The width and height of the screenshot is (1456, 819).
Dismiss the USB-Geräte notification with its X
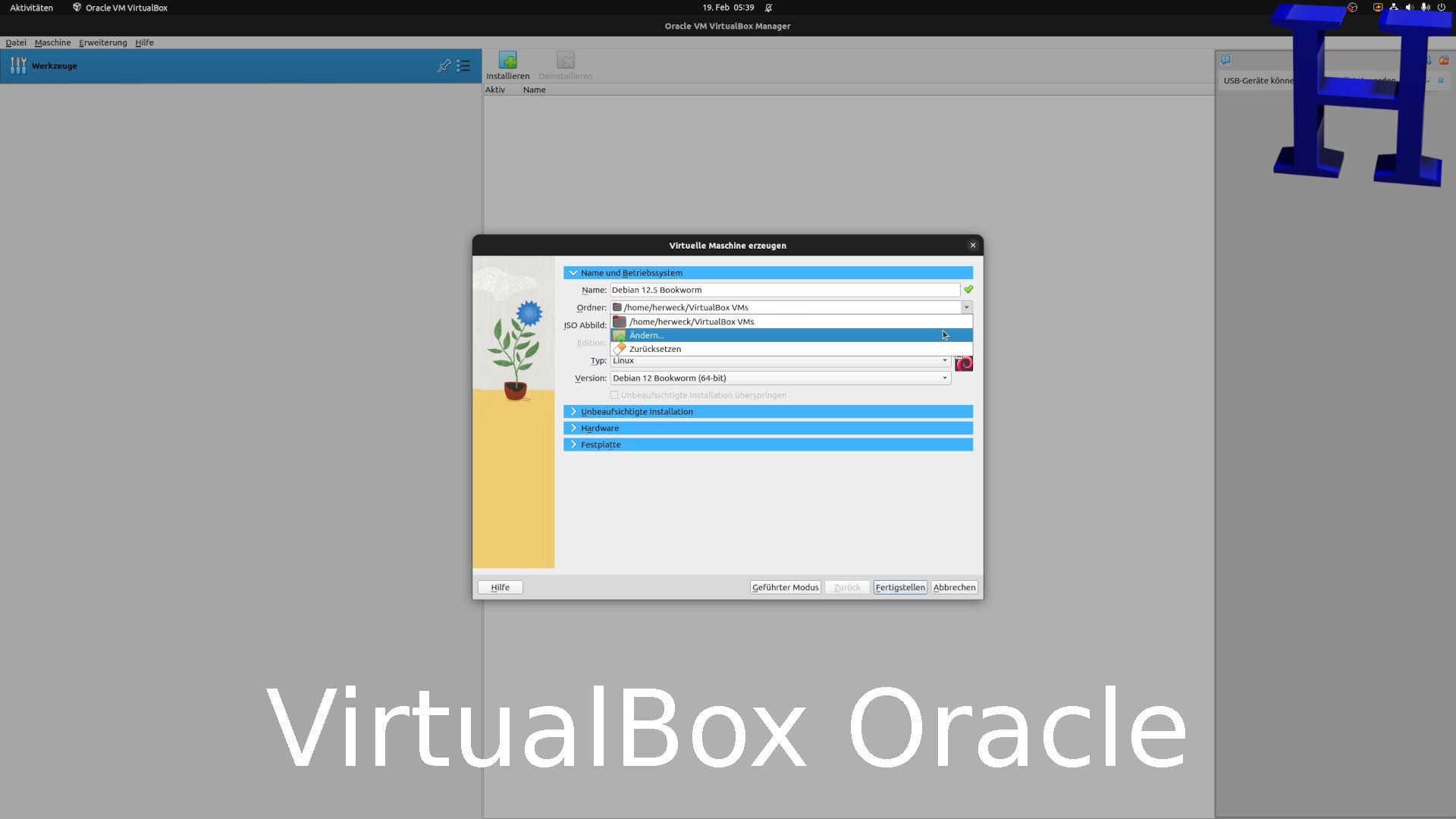click(x=1441, y=80)
